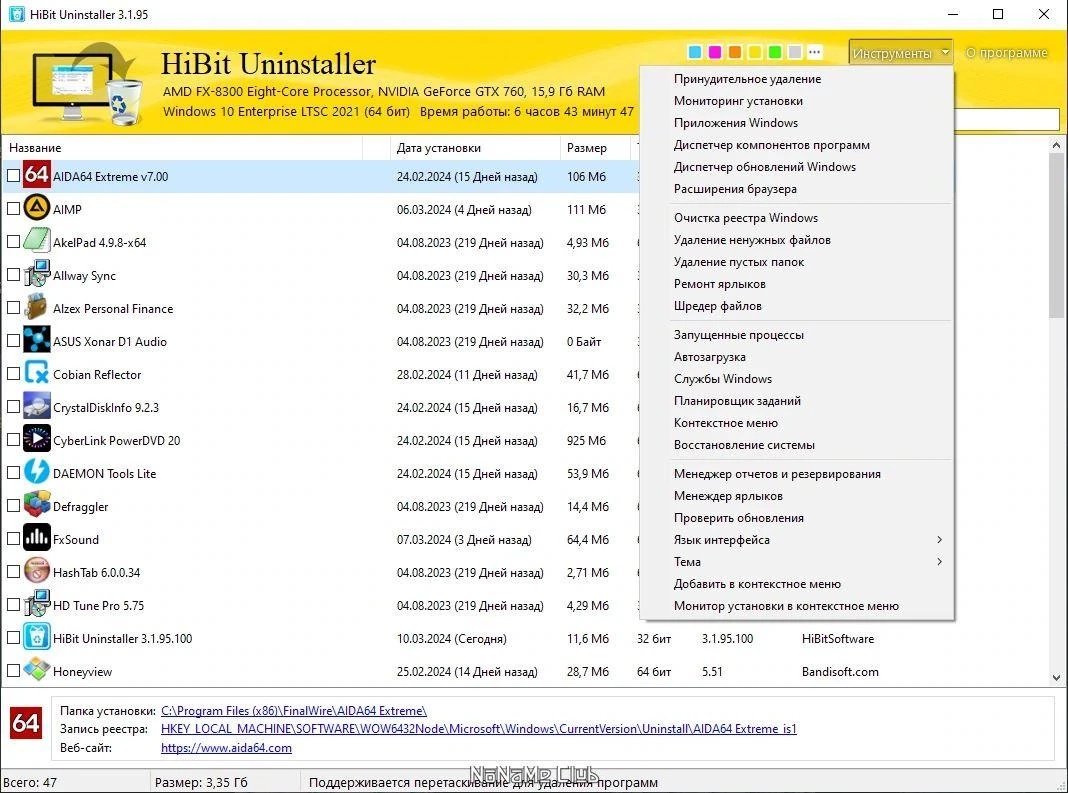Screen dimensions: 1068x793
Task: Sort list by Размер column header
Action: (x=595, y=147)
